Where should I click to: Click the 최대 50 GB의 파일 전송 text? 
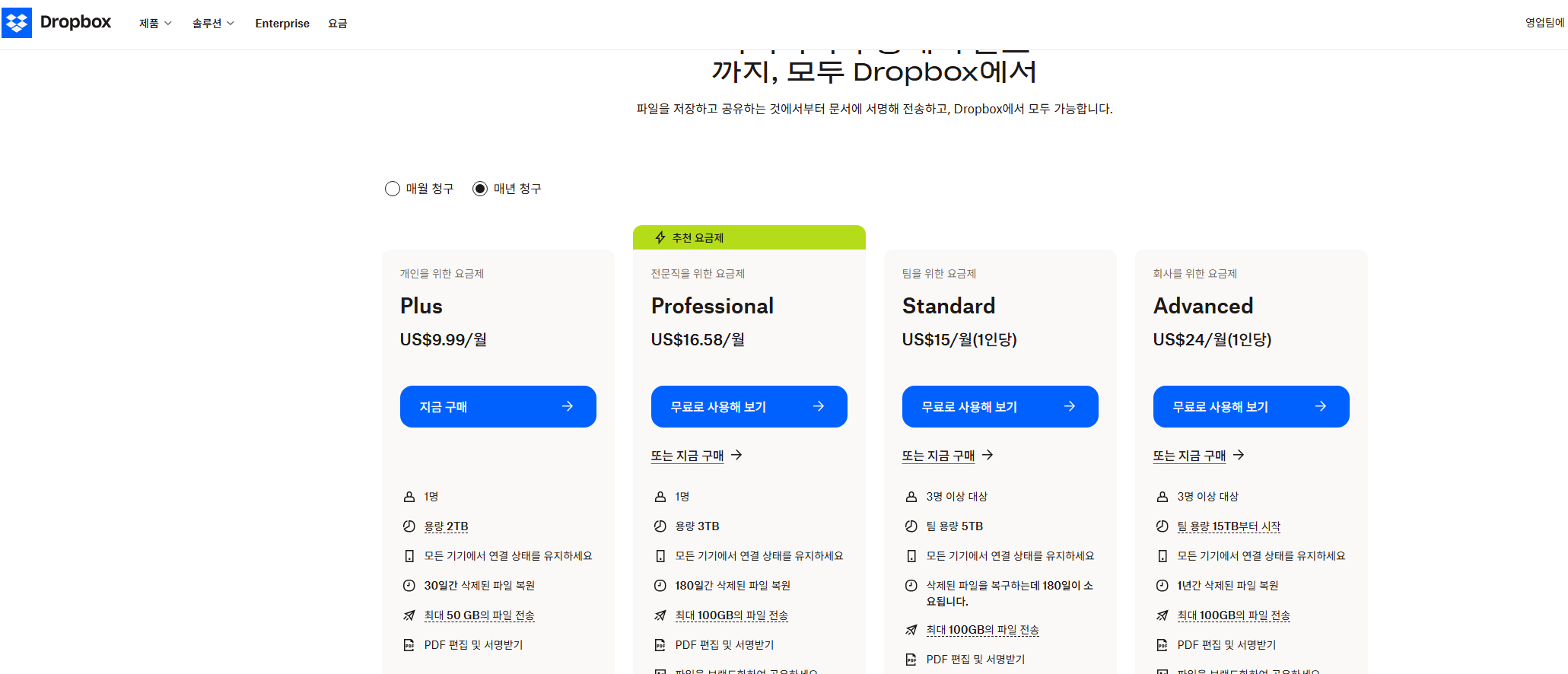coord(479,615)
